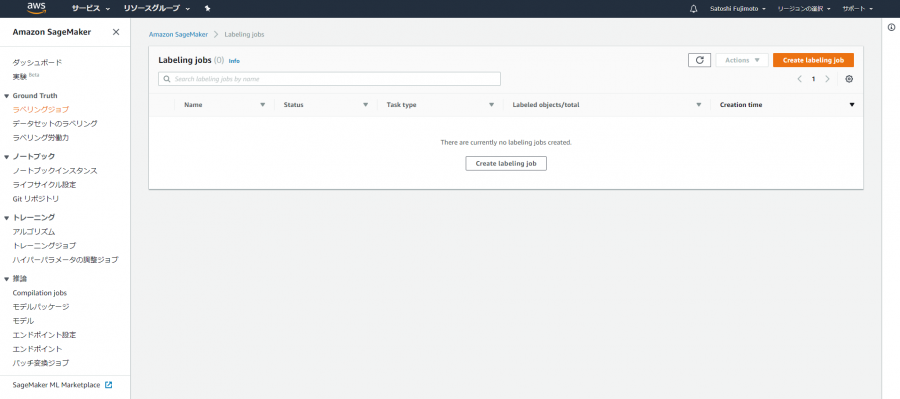Viewport: 900px width, 399px height.
Task: Go to previous page arrow
Action: 800,79
